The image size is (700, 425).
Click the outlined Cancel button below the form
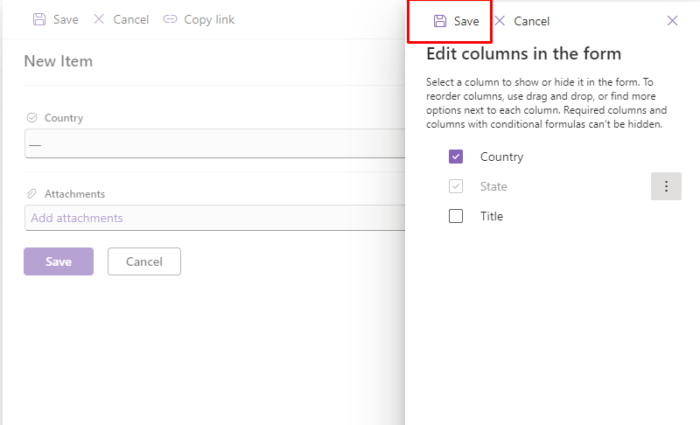coord(144,262)
